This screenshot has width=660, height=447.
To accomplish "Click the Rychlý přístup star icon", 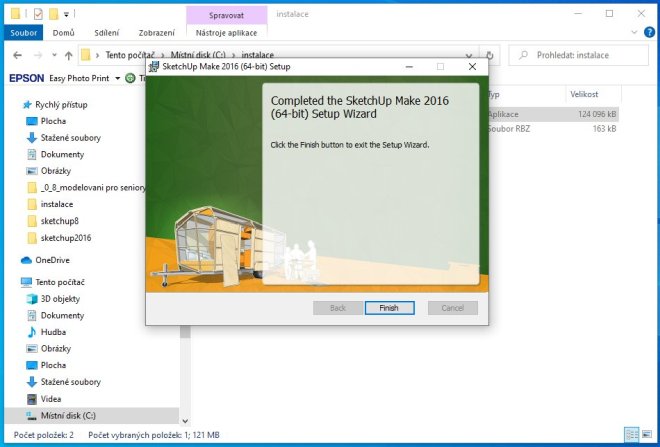I will pos(27,105).
